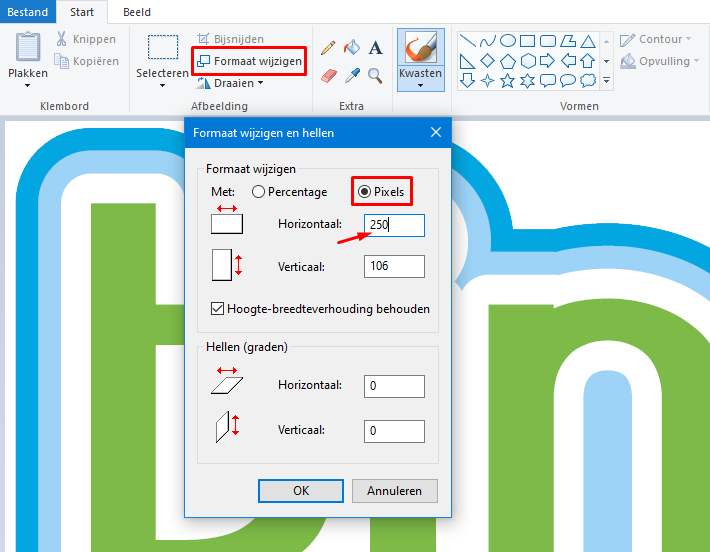Click the Bijsnijden command
710x552 pixels.
pos(230,39)
